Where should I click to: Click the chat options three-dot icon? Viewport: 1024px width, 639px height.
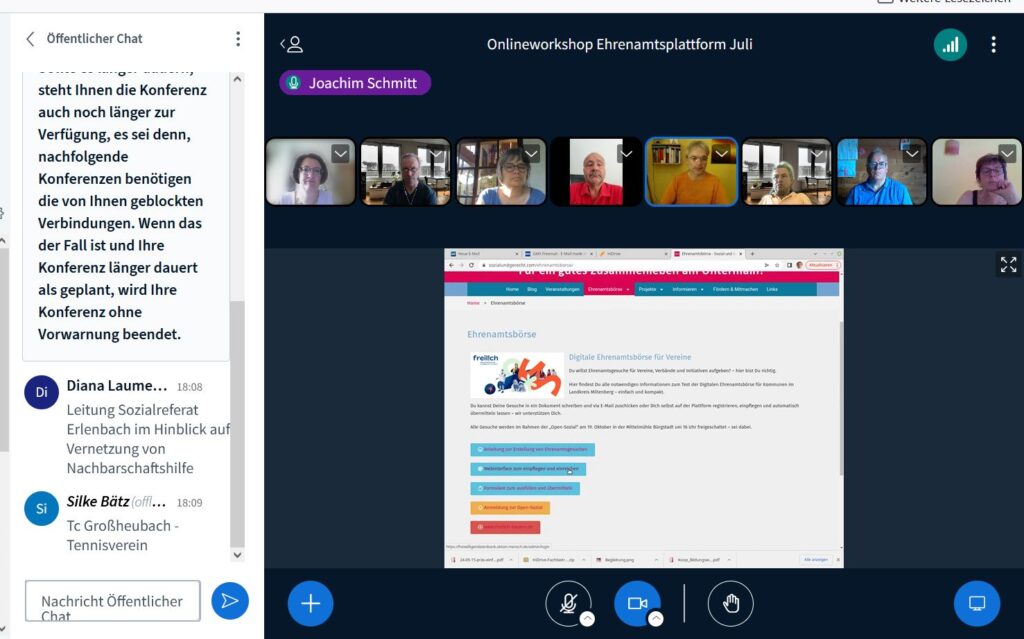tap(238, 39)
